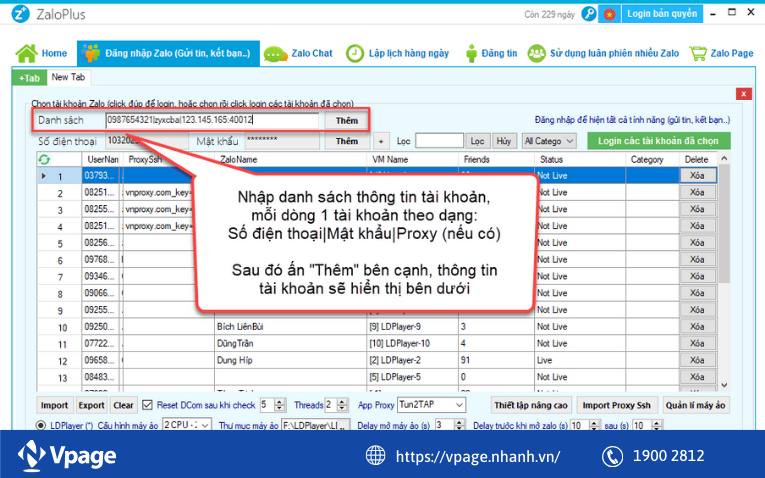Click Login bản quyền button
This screenshot has height=478, width=765.
(662, 14)
